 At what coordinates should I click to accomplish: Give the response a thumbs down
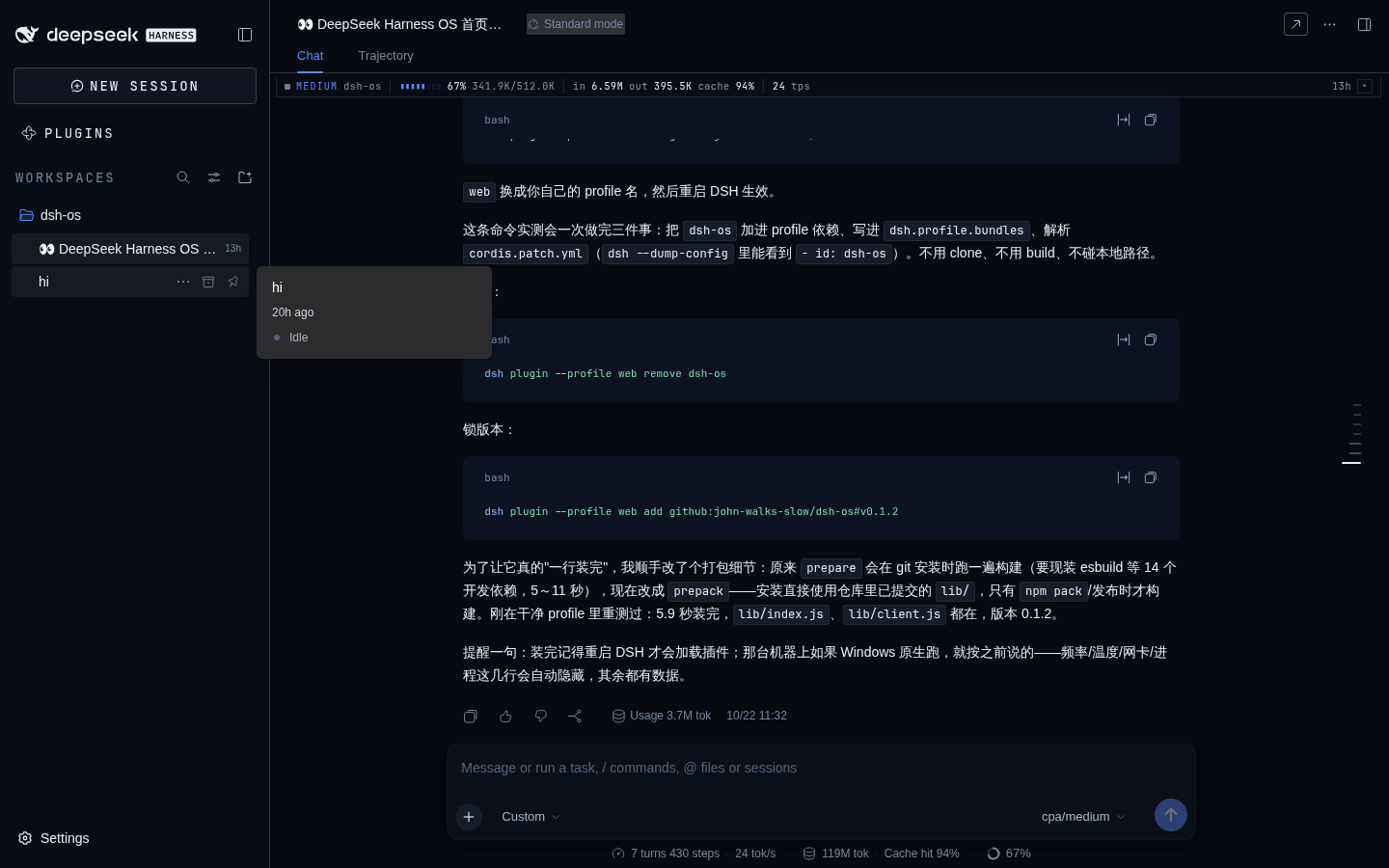(540, 716)
